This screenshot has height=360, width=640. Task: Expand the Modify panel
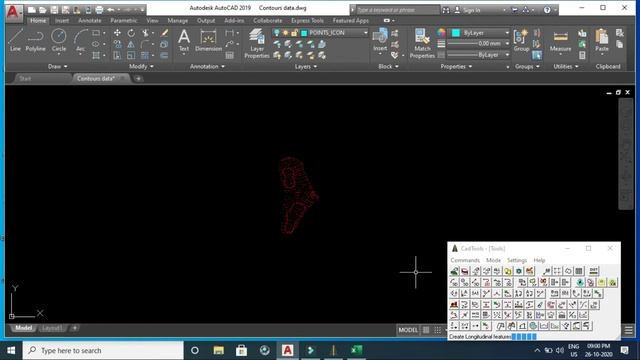141,66
